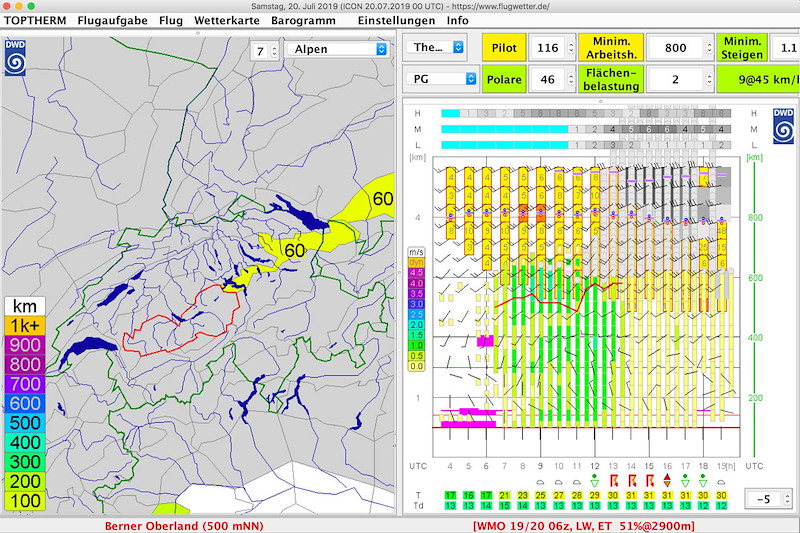Click the 9@45 km/h glide button
Screen dimensions: 800x533
(759, 80)
